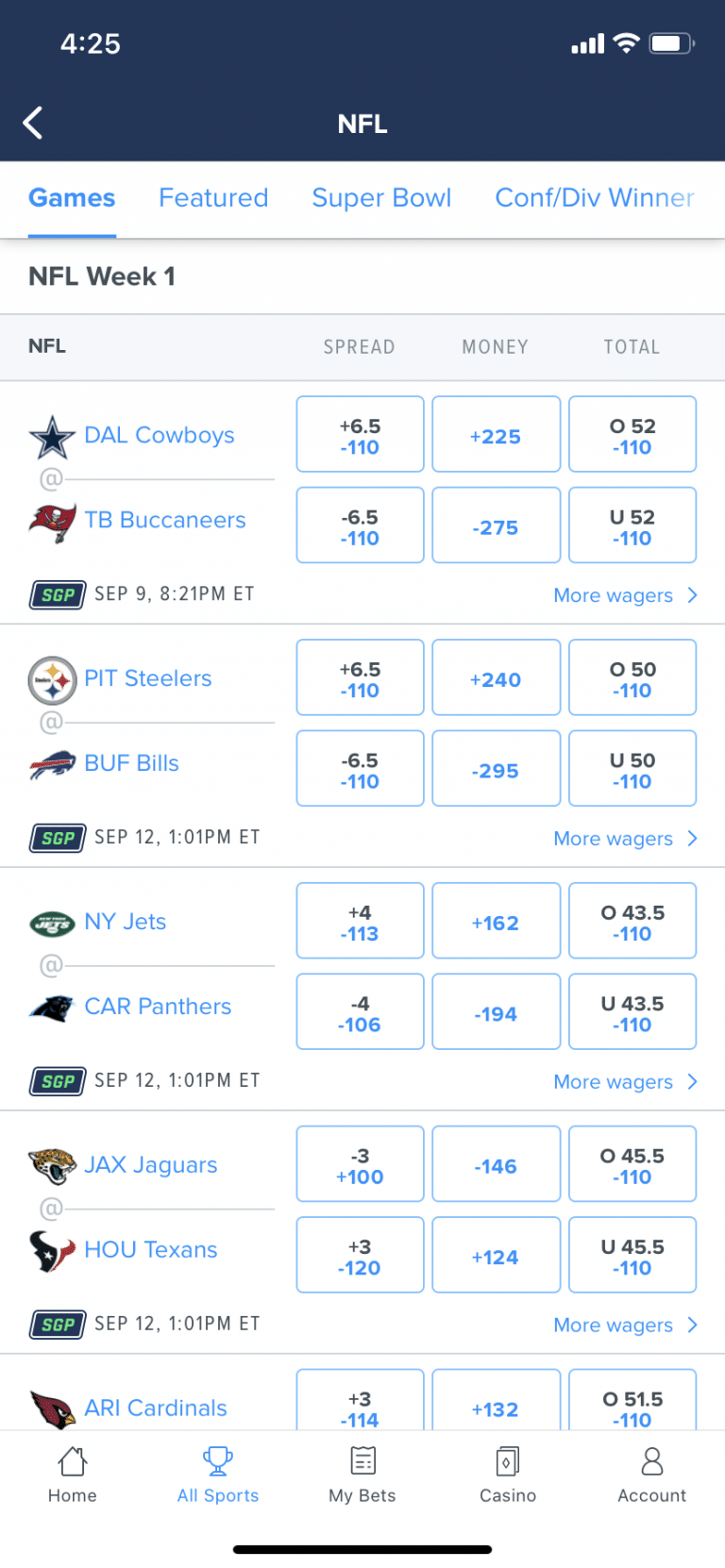Click the SGP badge on the Cowboys game
The height and width of the screenshot is (1568, 725).
point(57,595)
